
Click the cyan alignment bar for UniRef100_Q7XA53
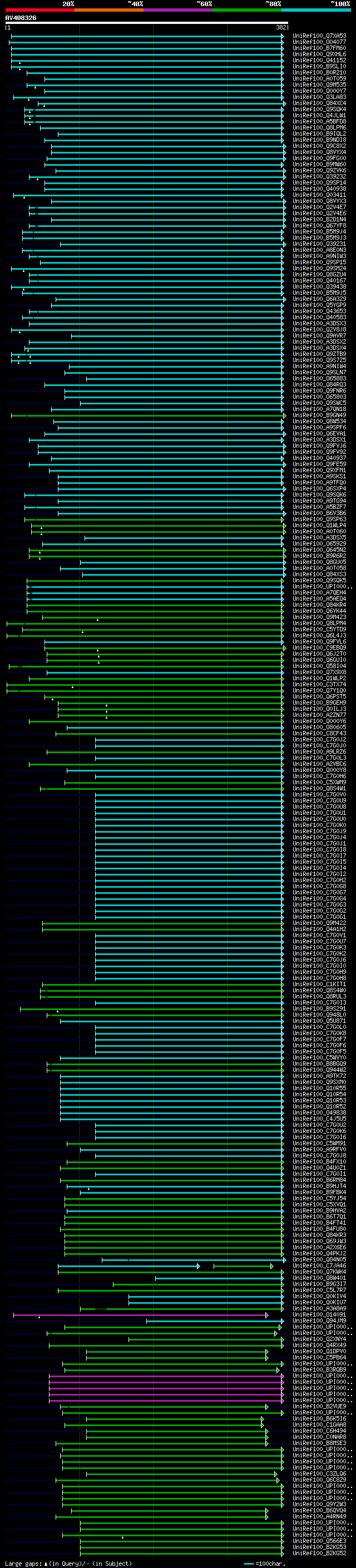point(147,36)
